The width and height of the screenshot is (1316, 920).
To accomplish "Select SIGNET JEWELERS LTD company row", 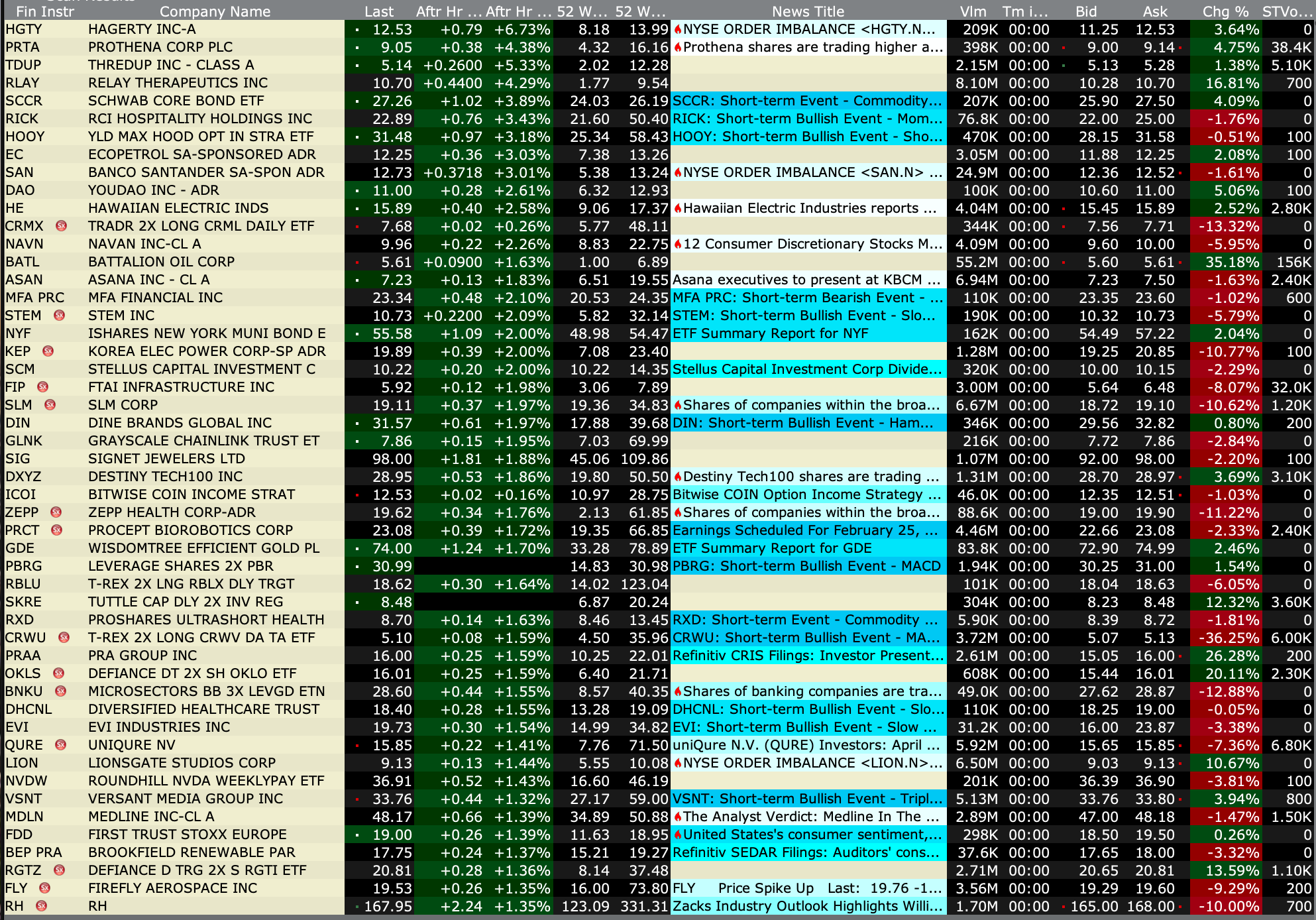I will (166, 459).
